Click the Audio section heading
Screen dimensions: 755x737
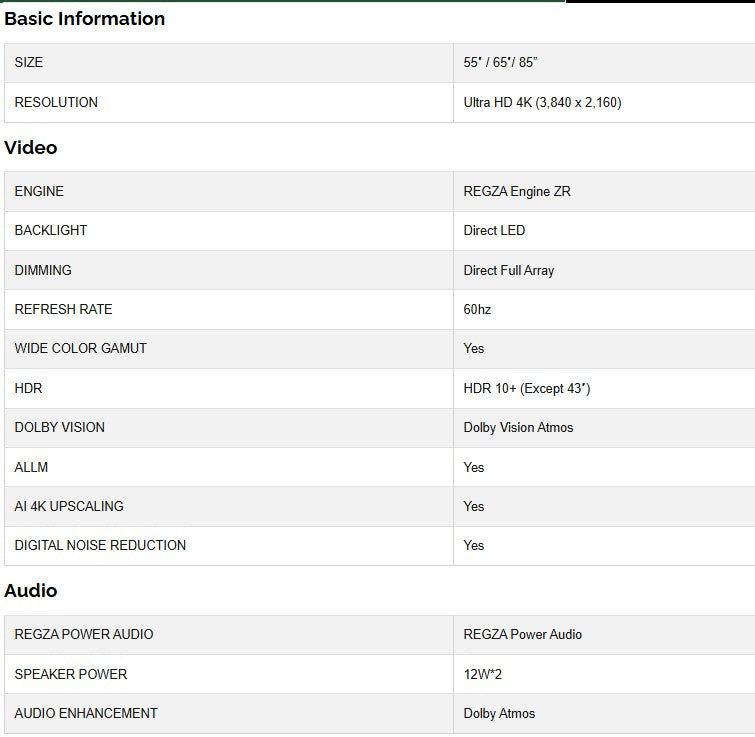(x=31, y=591)
